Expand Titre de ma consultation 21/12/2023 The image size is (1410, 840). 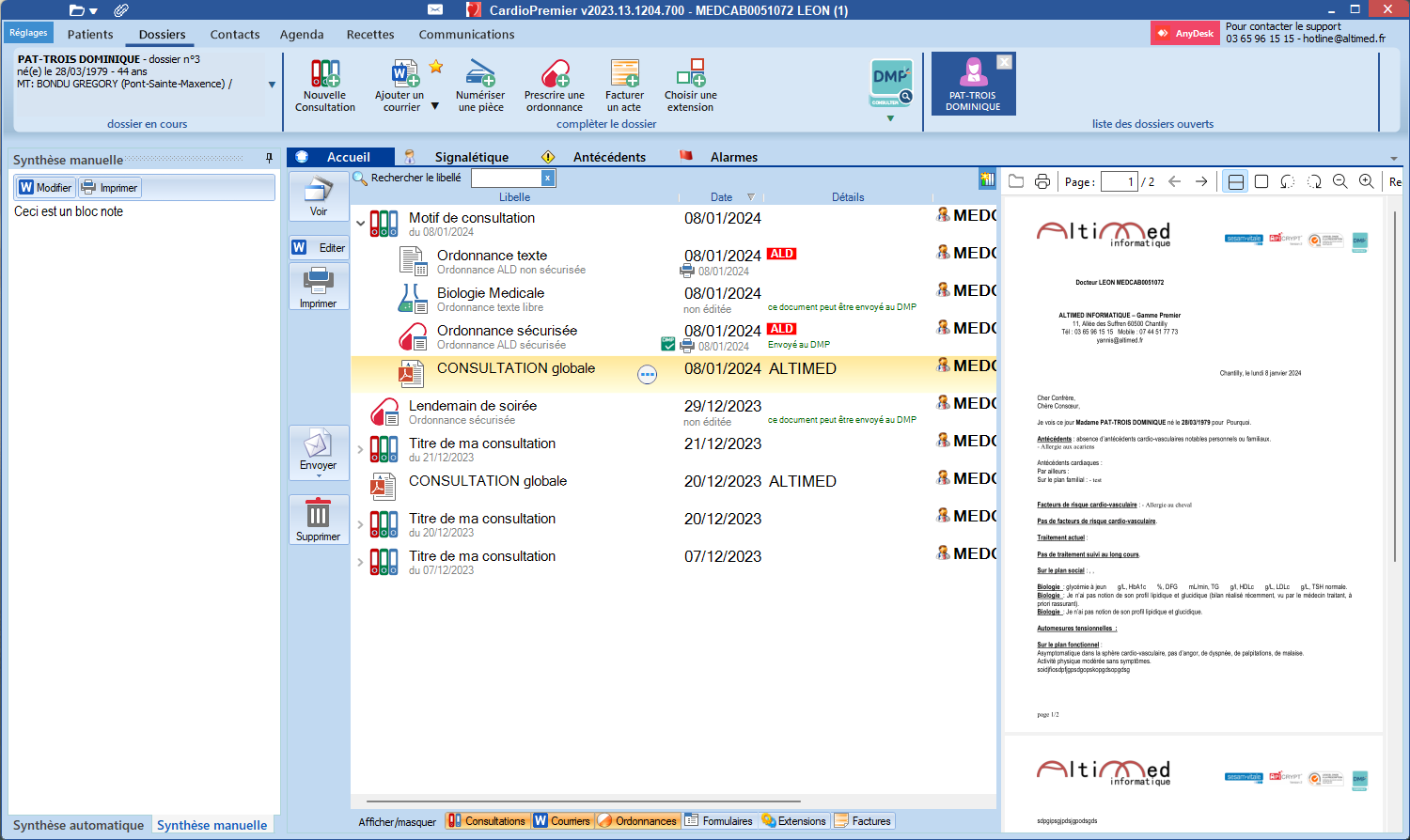coord(361,449)
